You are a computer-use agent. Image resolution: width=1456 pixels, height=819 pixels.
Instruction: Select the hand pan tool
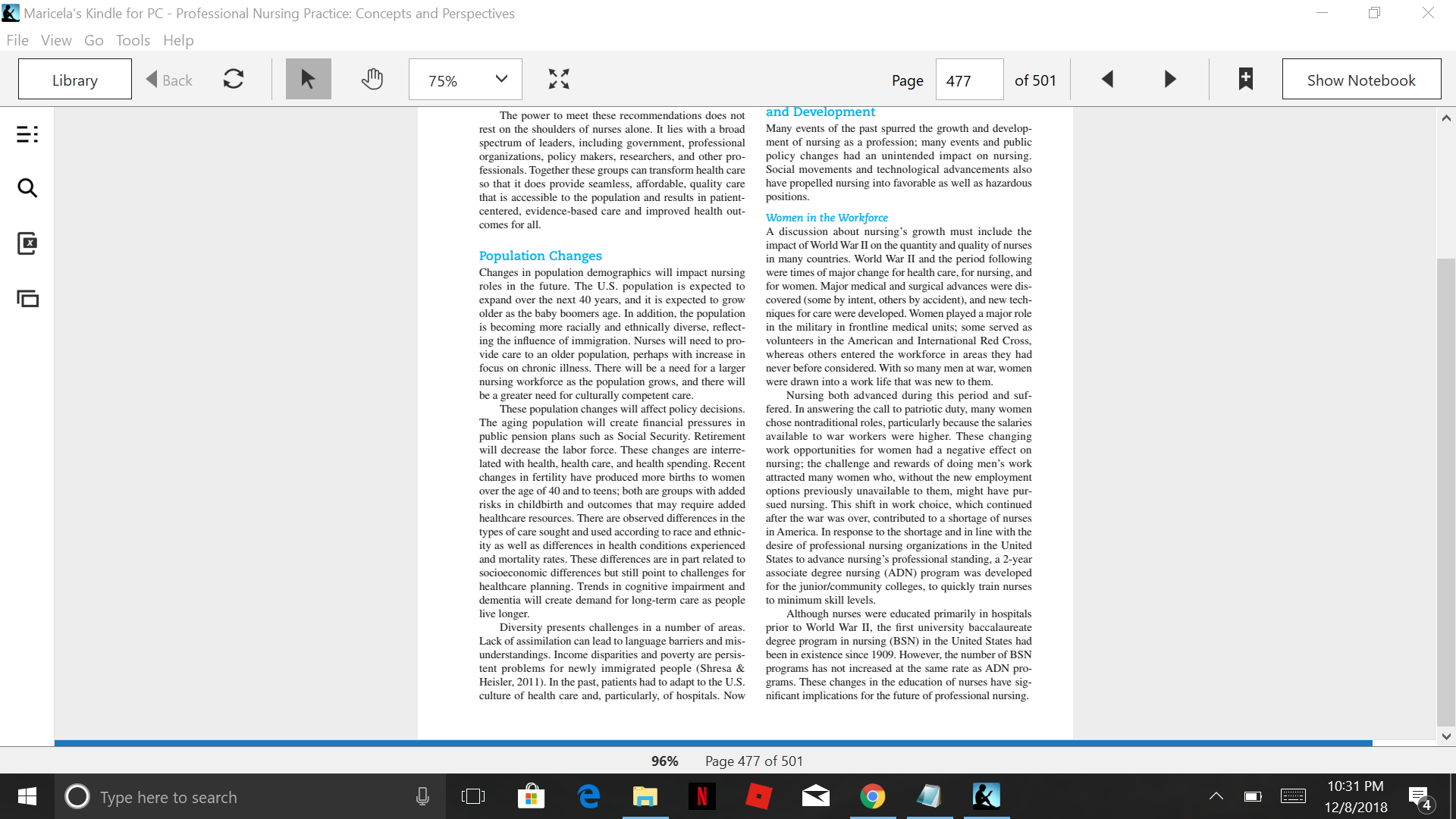pyautogui.click(x=372, y=79)
